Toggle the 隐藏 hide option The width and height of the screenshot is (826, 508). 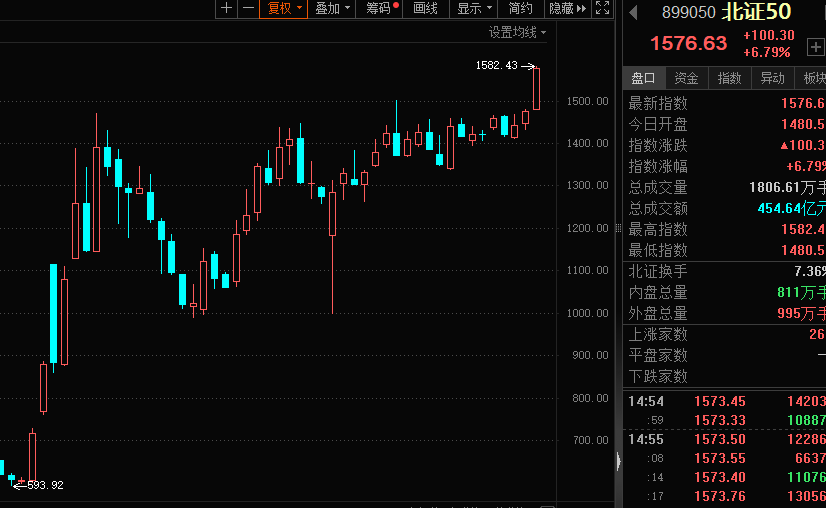click(560, 9)
